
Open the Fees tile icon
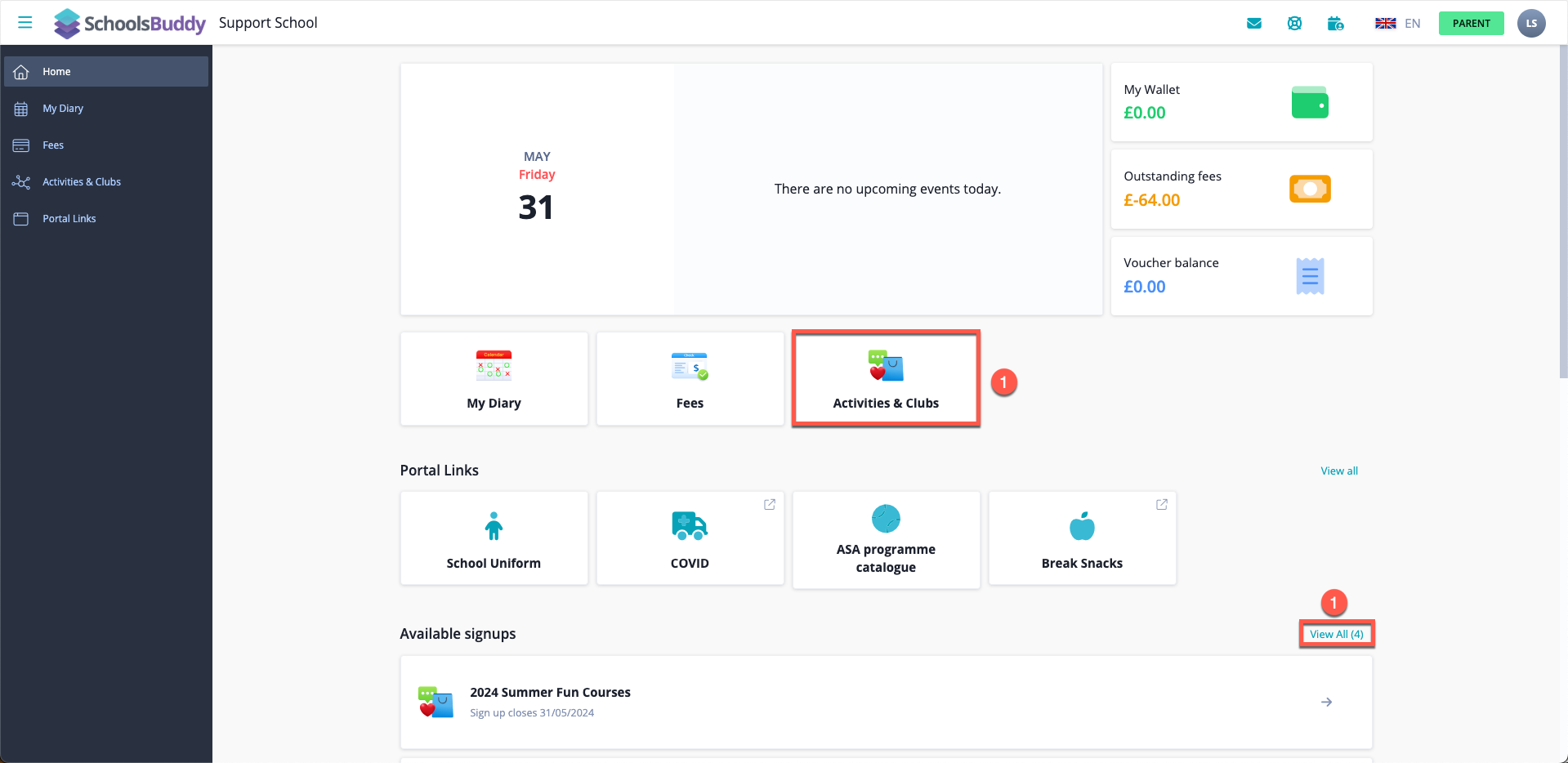690,366
